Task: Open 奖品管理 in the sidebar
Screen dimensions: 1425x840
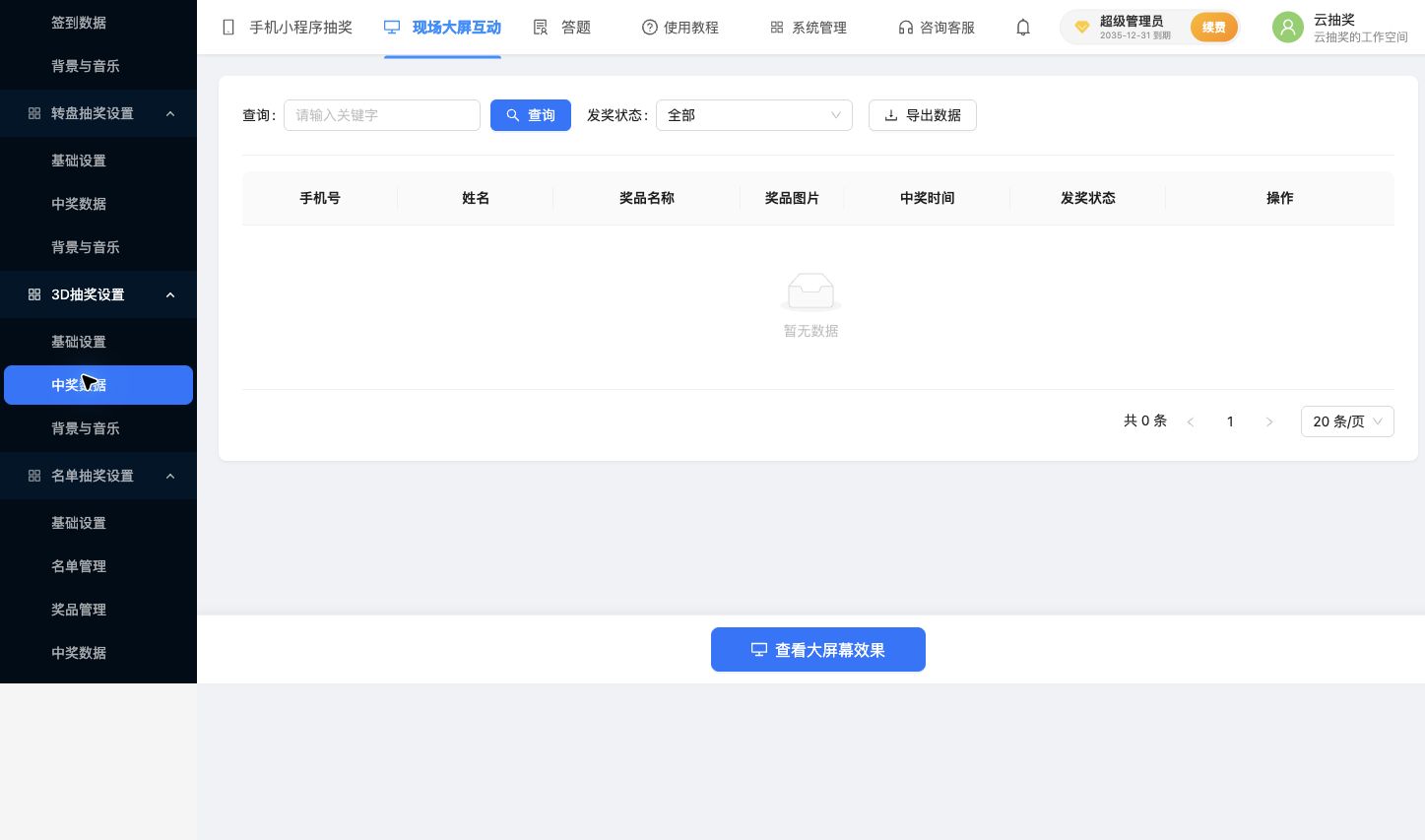Action: pos(79,610)
